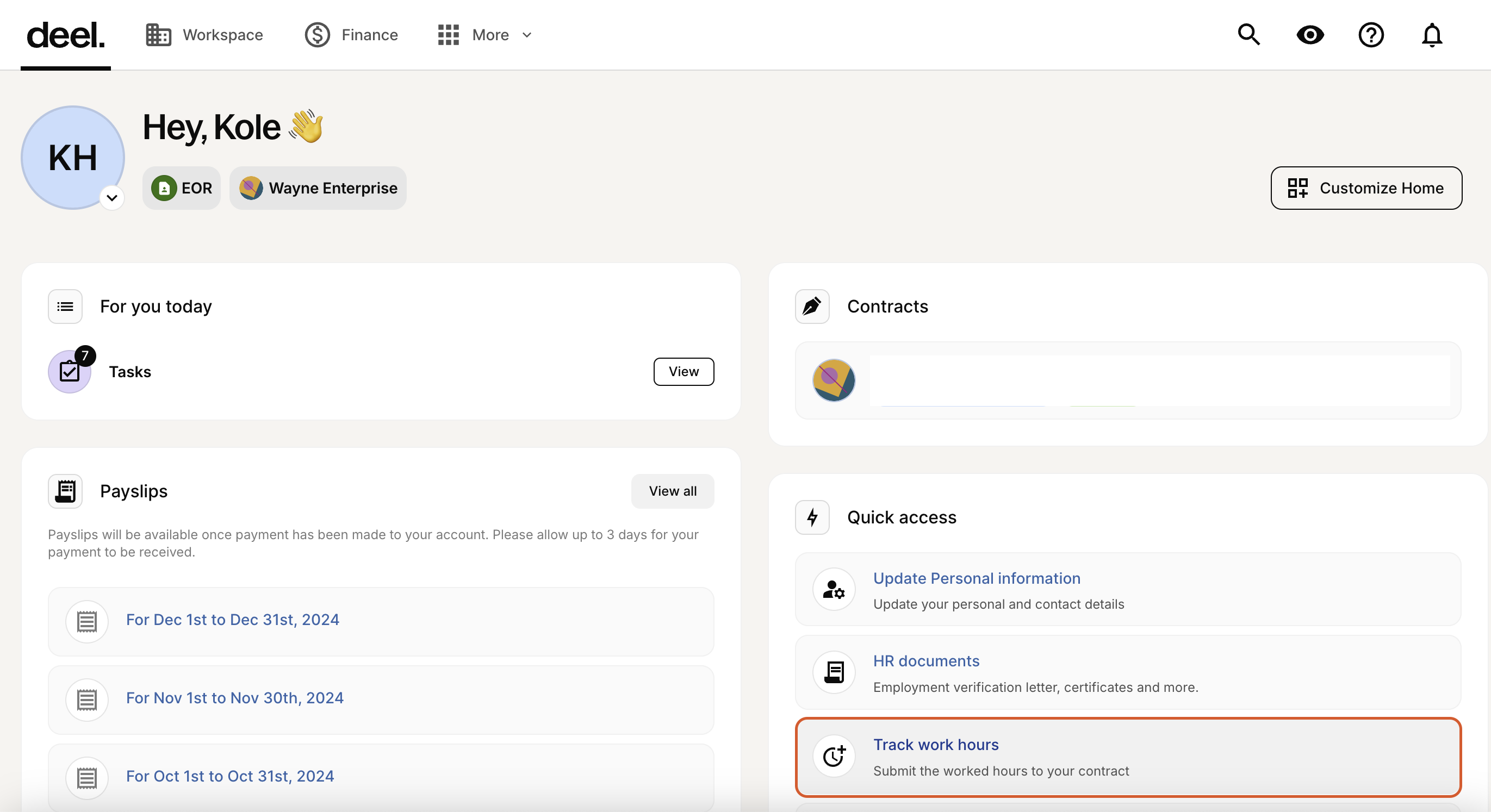
Task: Click the Payslips receipt icon
Action: (65, 491)
